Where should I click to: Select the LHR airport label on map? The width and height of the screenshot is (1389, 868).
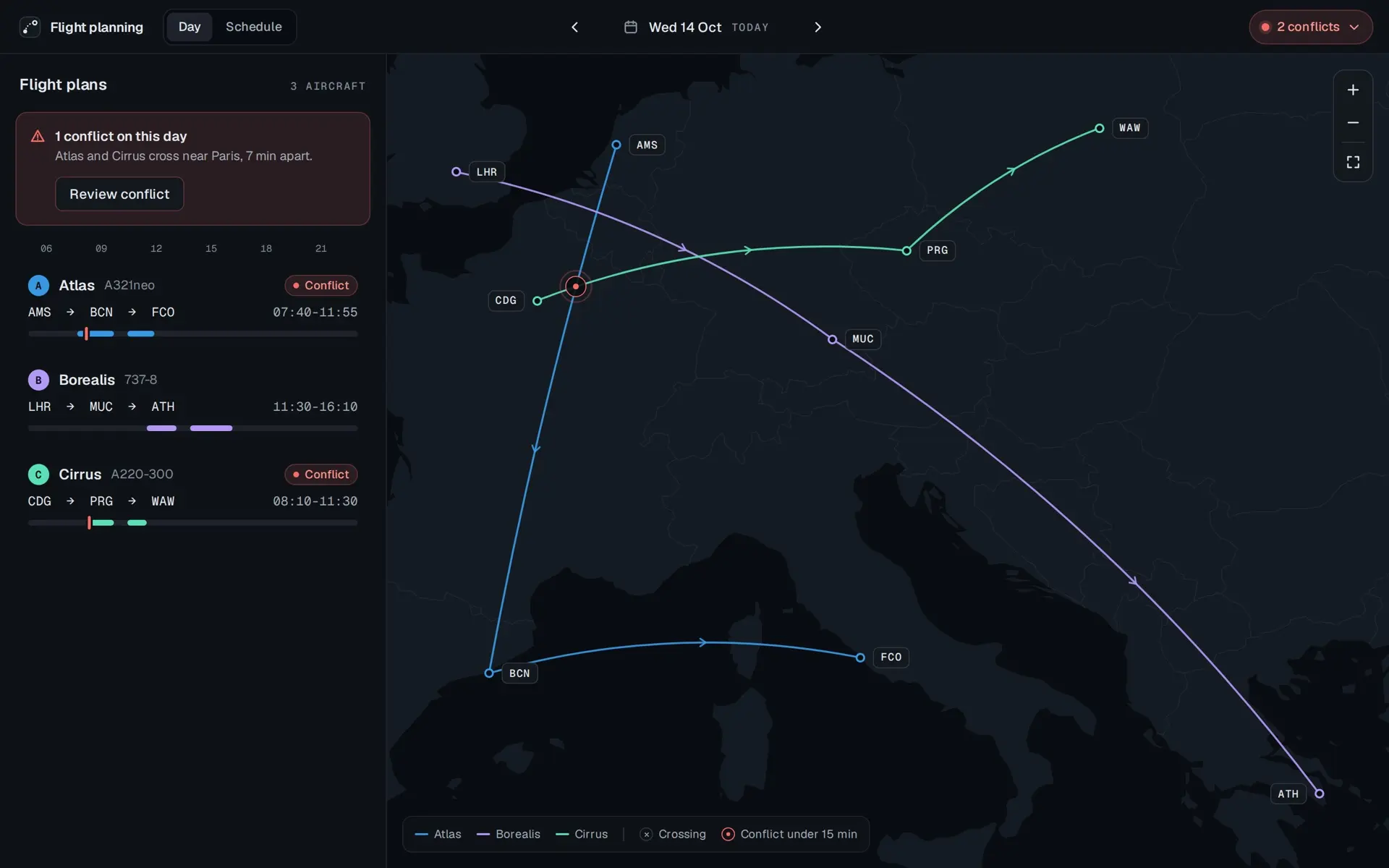coord(487,172)
